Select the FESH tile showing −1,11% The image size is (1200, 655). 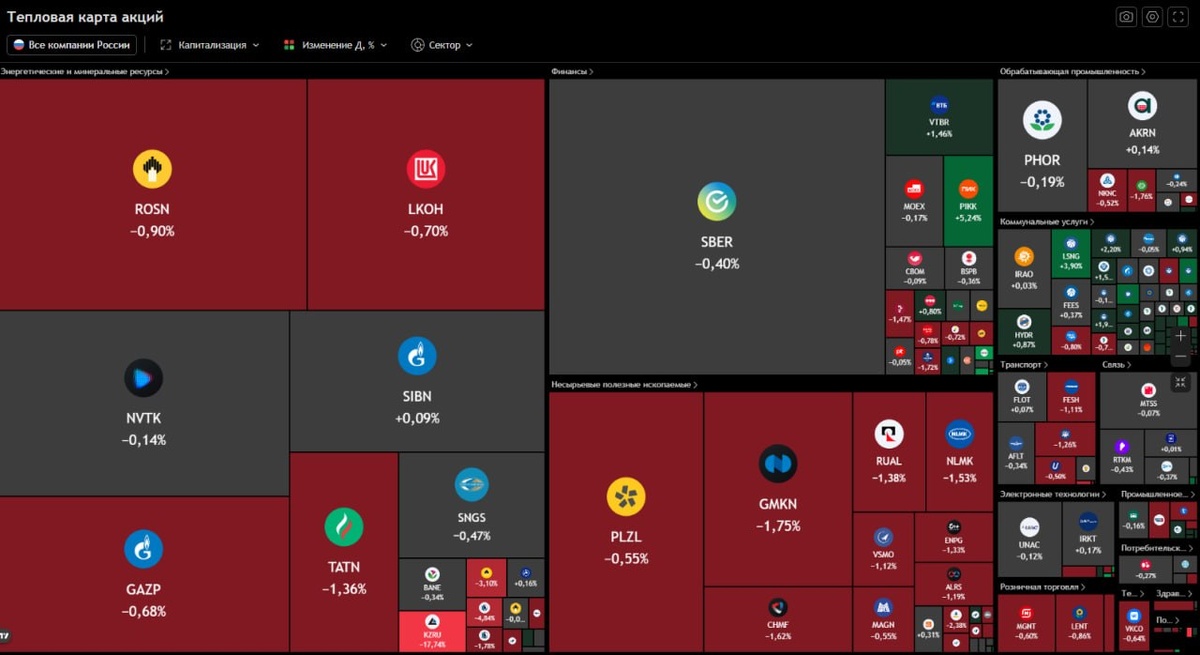click(x=1071, y=396)
